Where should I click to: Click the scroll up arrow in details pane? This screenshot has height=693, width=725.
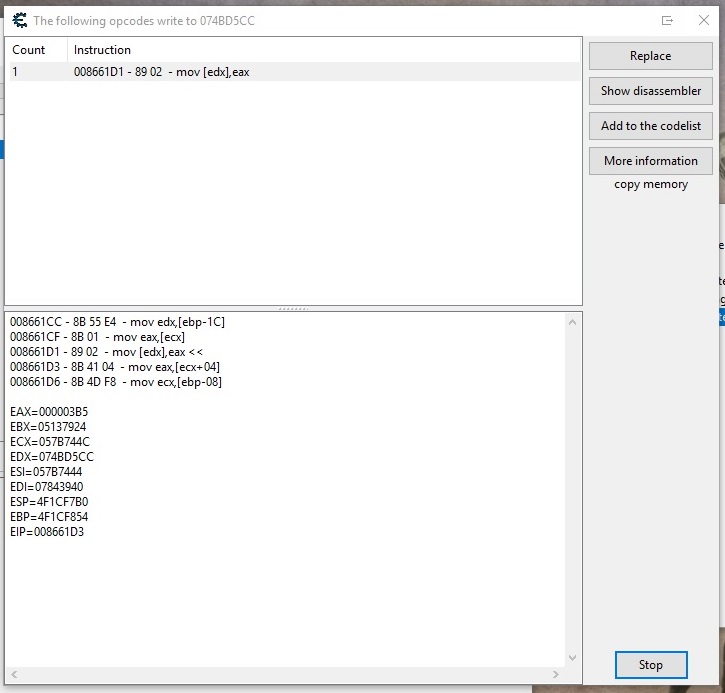click(x=572, y=322)
